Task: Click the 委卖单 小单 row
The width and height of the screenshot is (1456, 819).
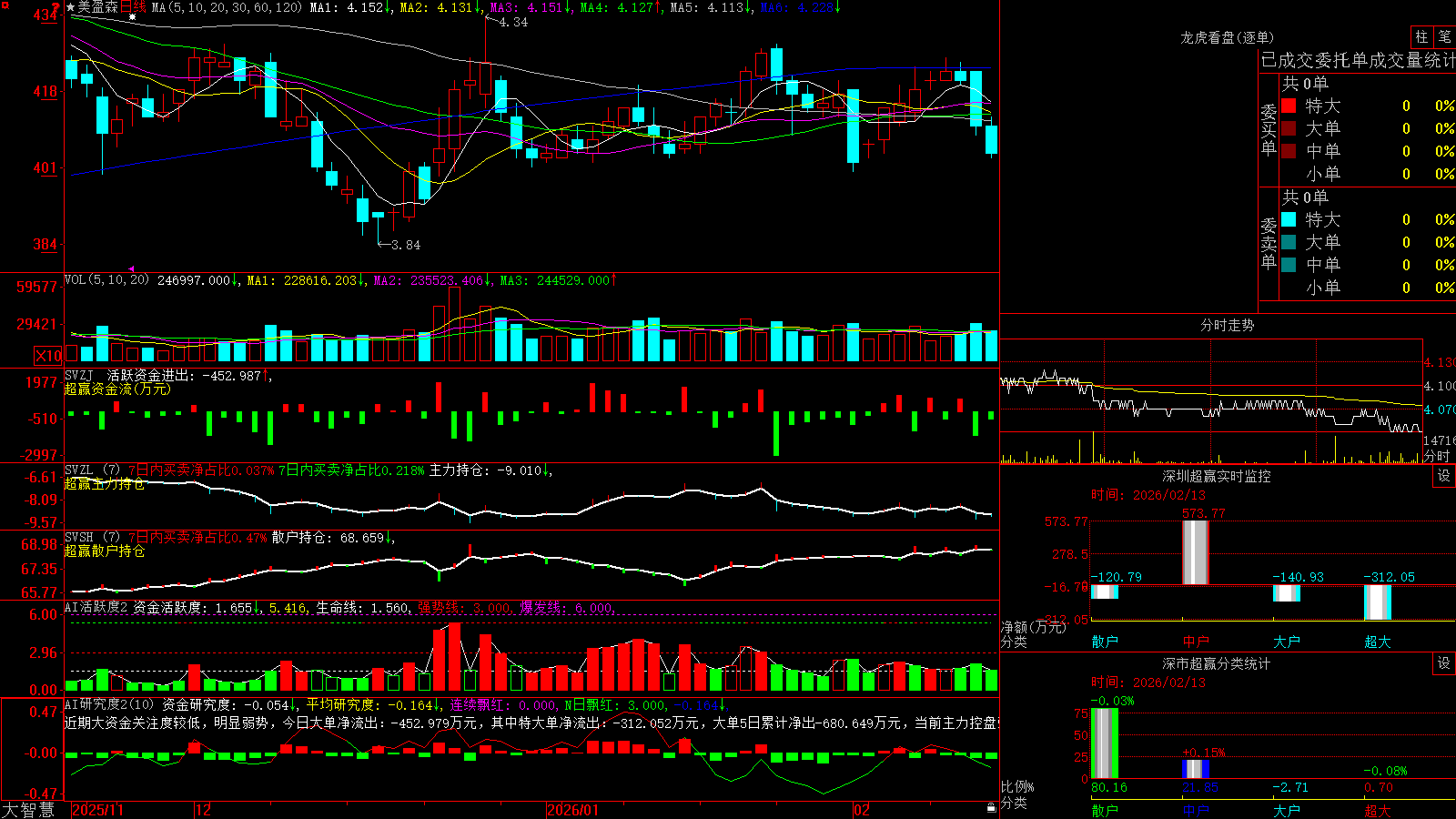Action: click(x=1369, y=288)
